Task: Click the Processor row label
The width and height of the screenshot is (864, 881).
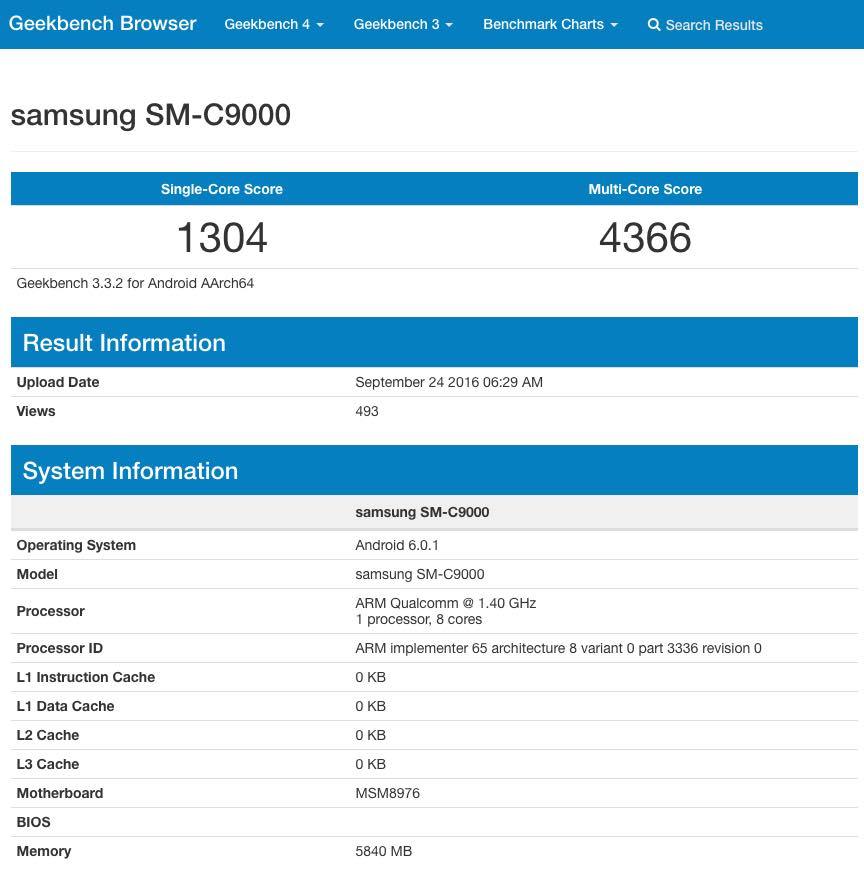Action: tap(51, 611)
